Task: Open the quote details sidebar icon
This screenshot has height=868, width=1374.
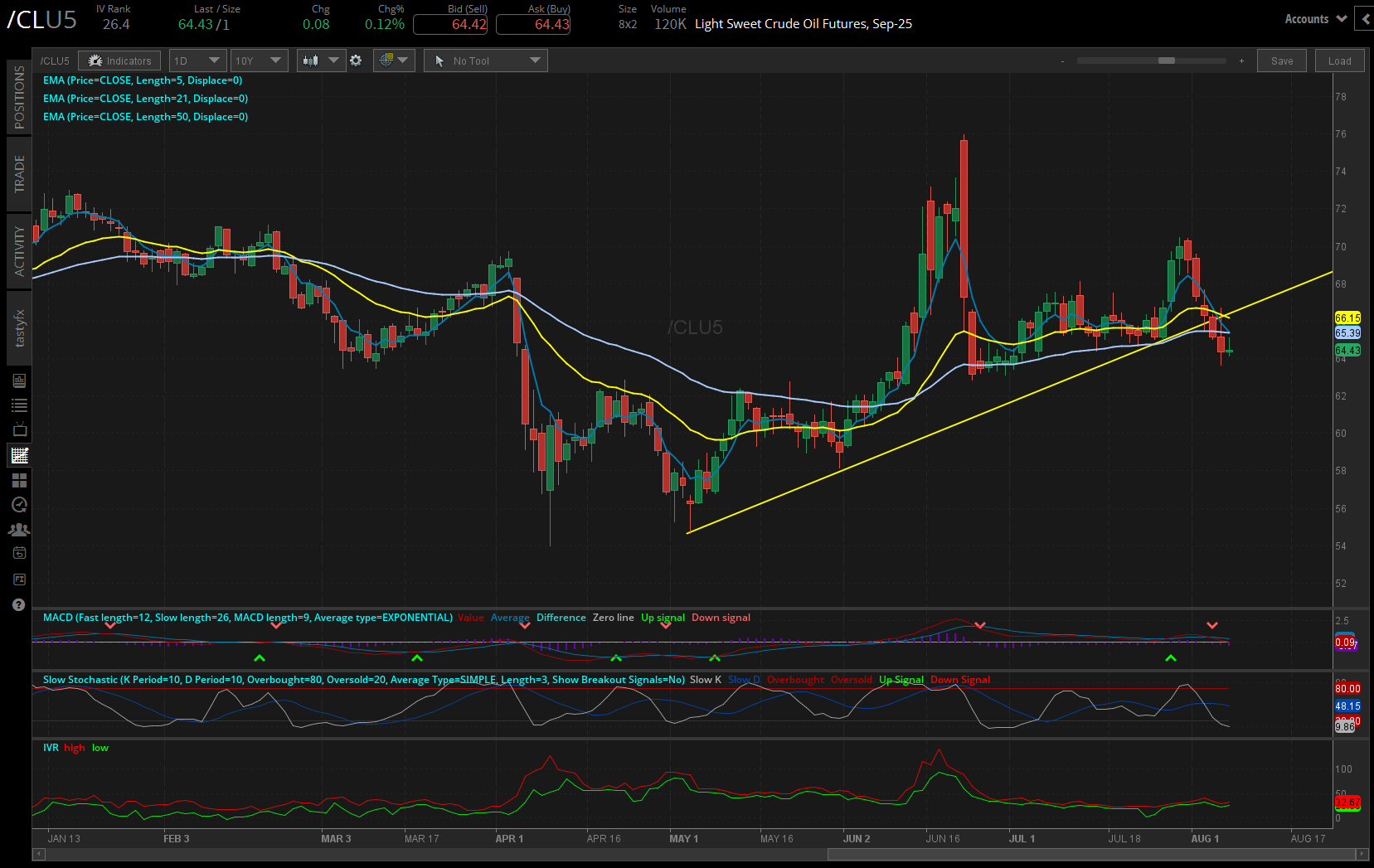Action: tap(18, 381)
